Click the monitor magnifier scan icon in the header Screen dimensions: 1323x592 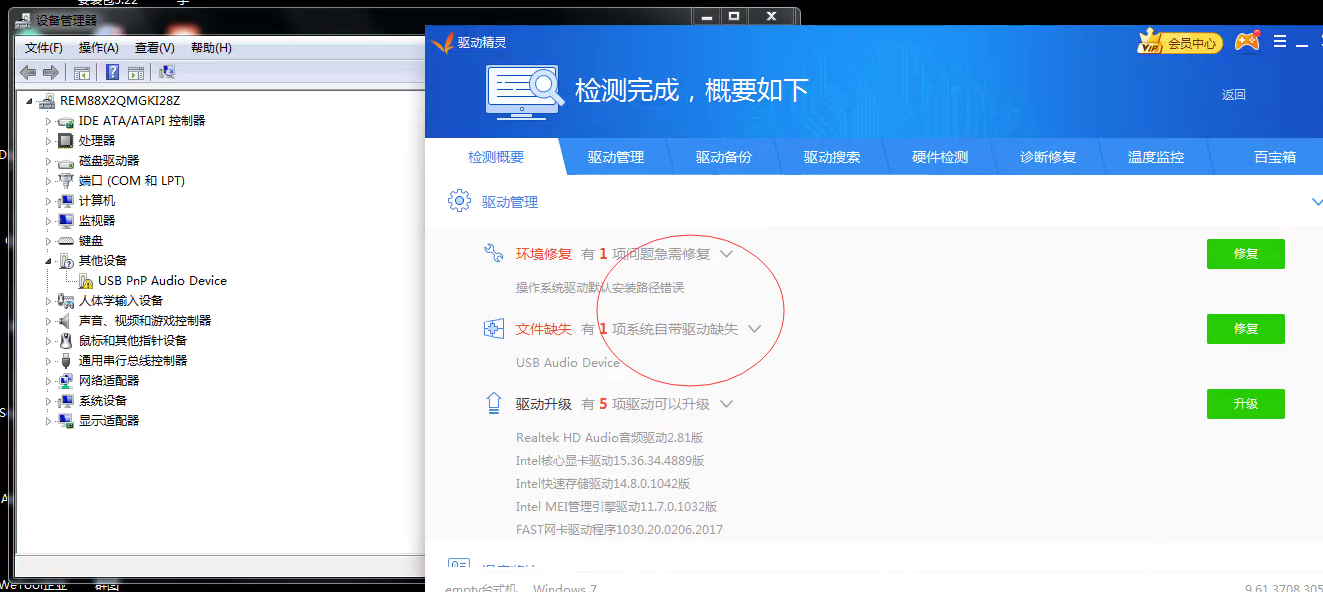coord(525,91)
